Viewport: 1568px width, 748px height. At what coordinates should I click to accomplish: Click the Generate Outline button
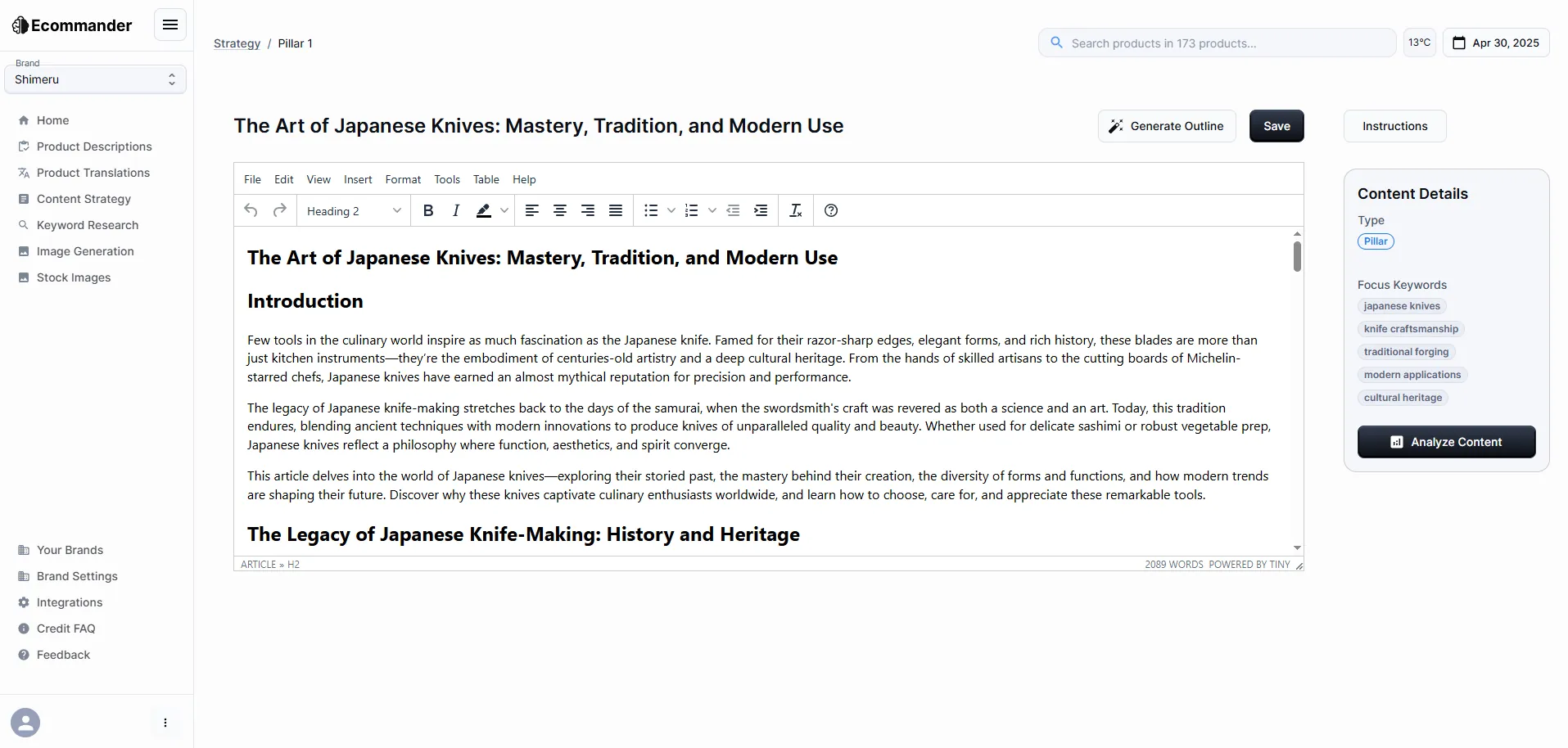pos(1167,126)
